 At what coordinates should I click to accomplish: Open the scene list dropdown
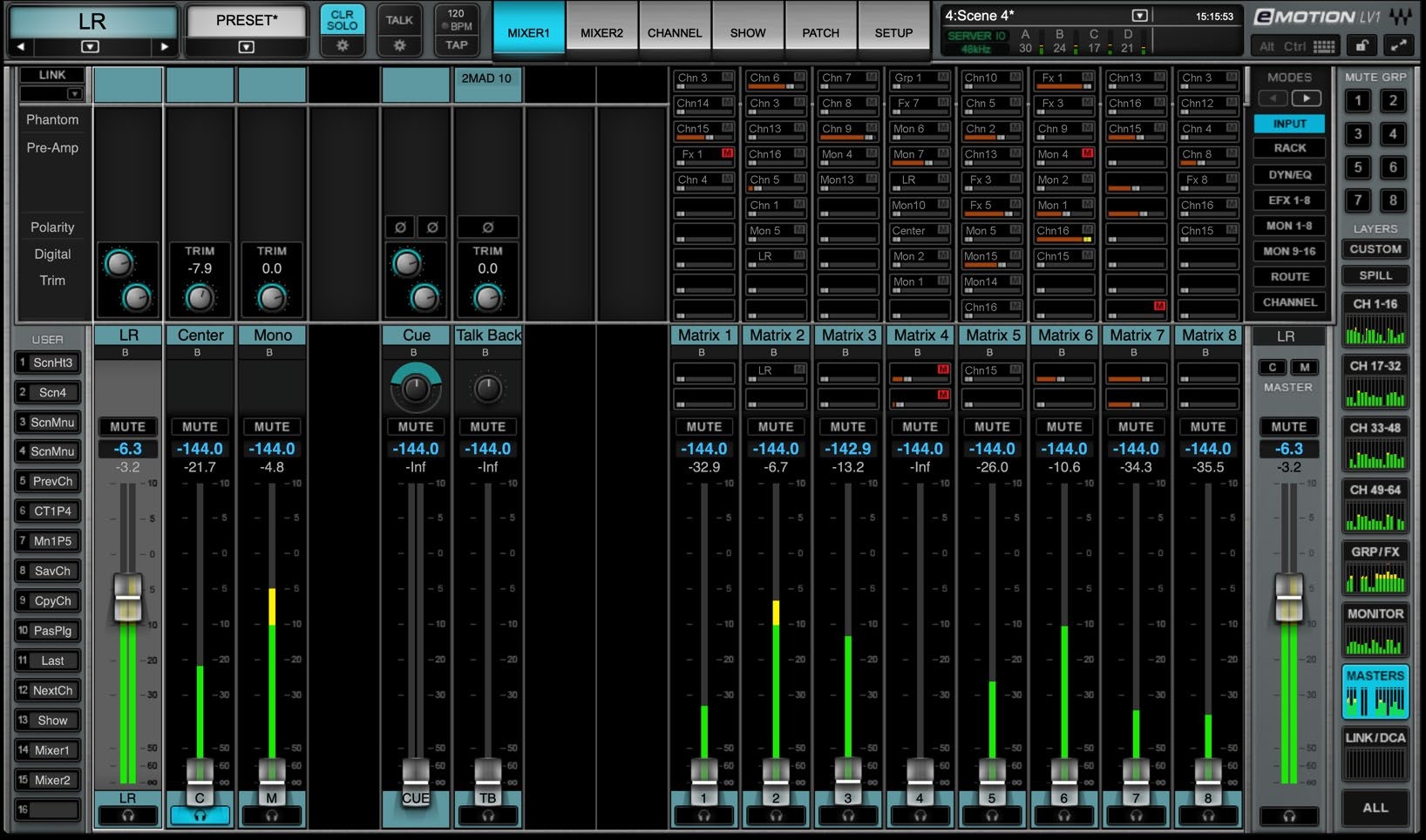[x=1139, y=16]
